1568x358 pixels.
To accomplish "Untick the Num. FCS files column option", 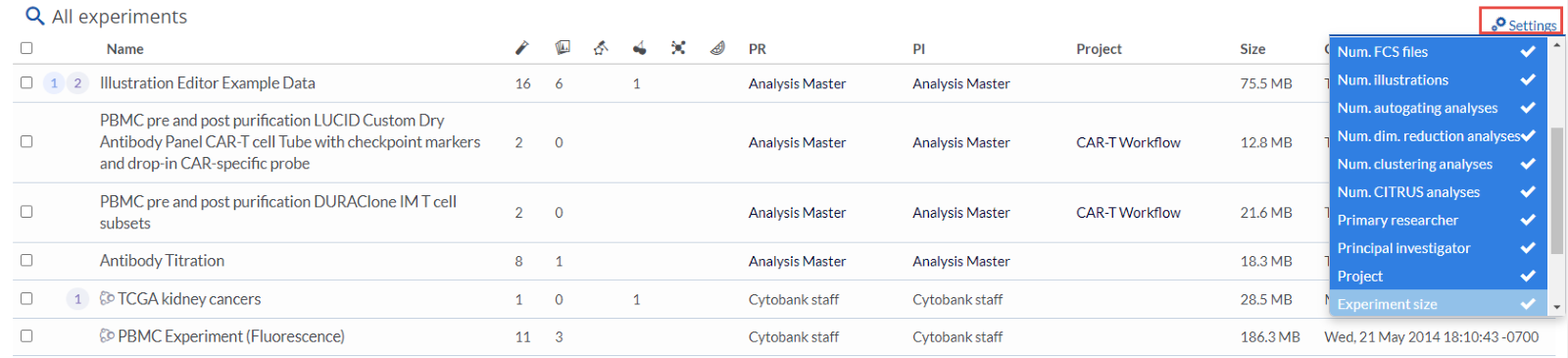I will click(x=1438, y=52).
